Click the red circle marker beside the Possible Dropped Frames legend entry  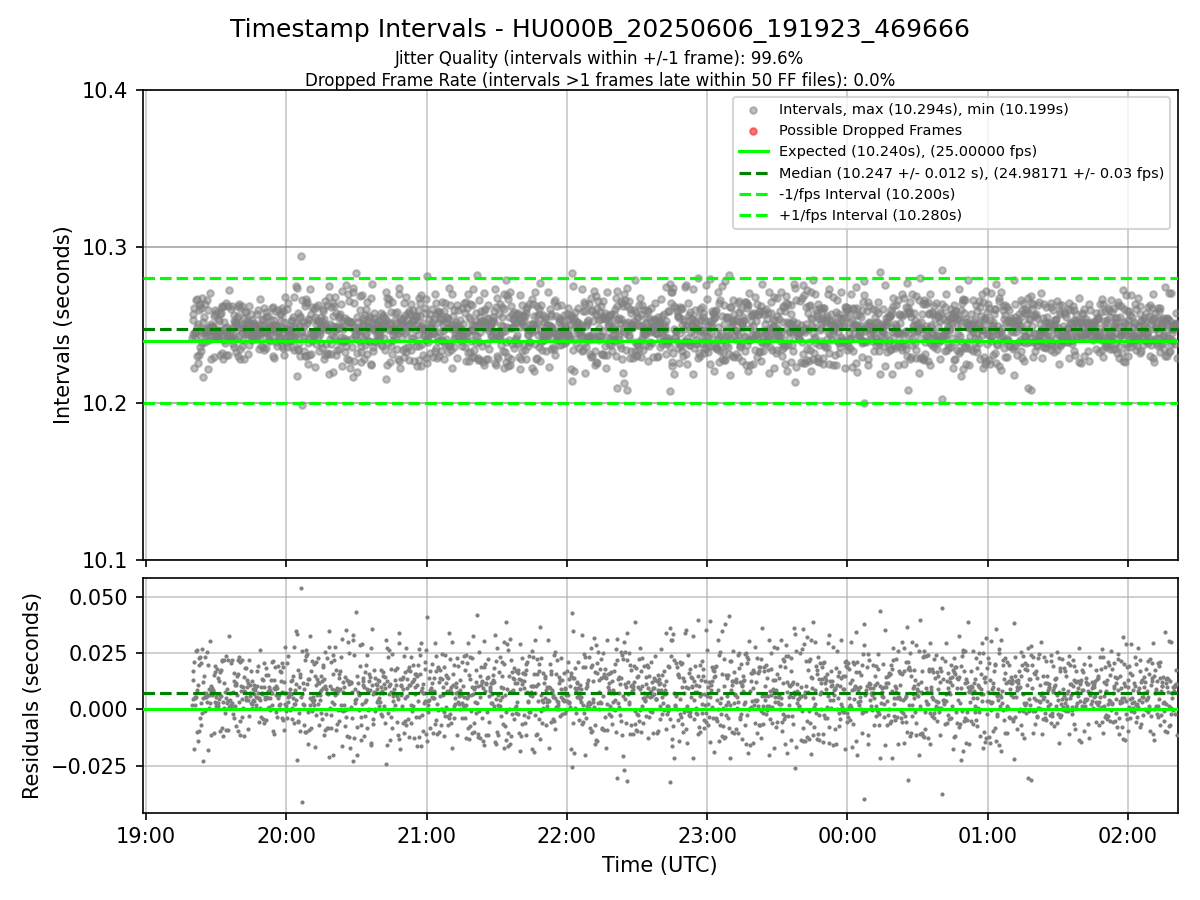[754, 131]
